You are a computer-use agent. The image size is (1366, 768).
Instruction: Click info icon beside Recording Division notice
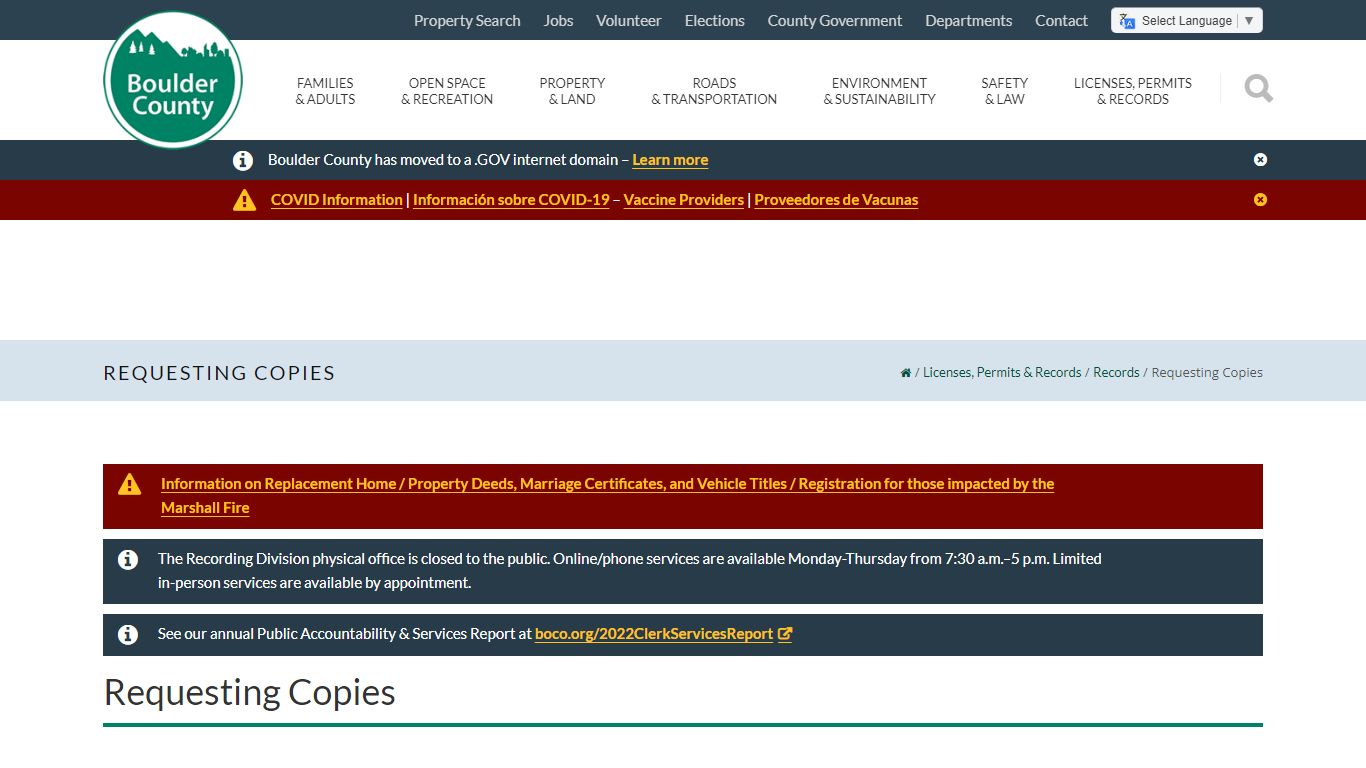[x=128, y=560]
